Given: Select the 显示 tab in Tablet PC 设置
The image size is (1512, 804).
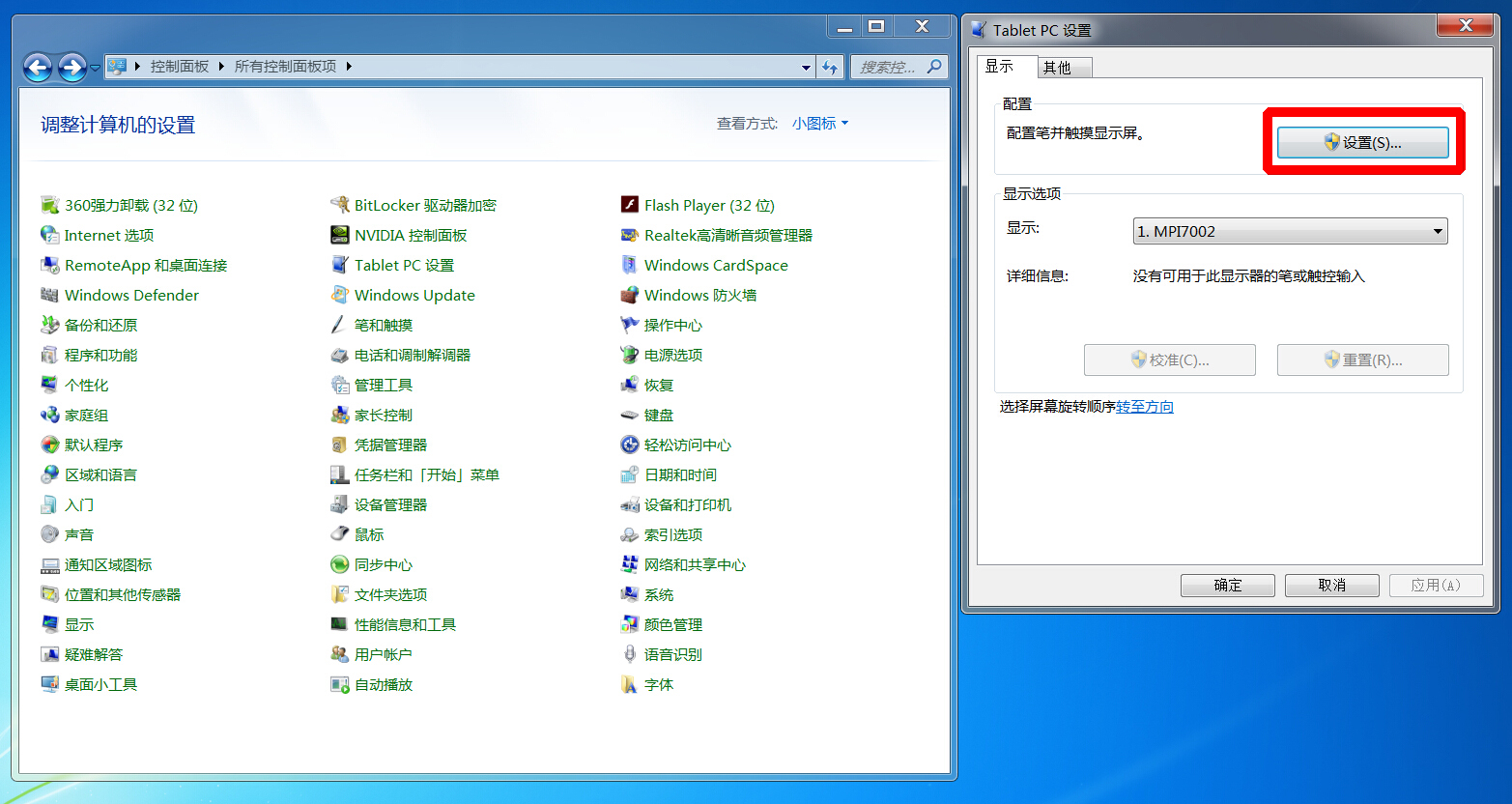Looking at the screenshot, I should 1001,66.
